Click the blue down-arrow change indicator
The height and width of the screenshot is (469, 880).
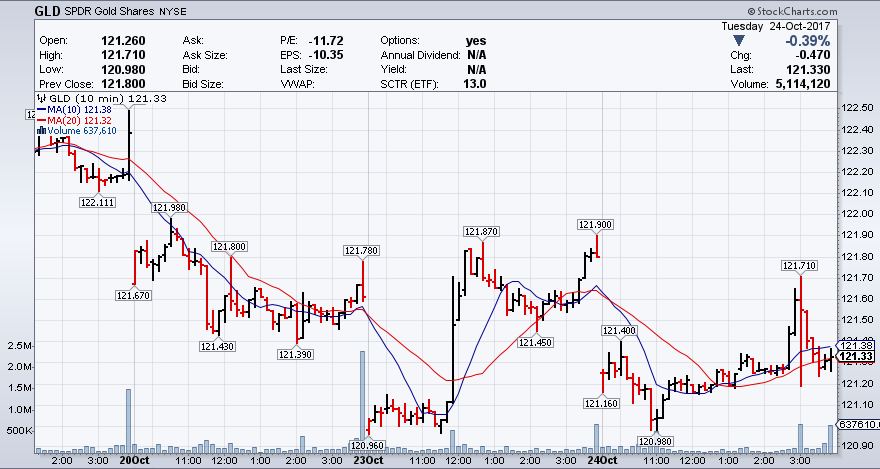[739, 40]
